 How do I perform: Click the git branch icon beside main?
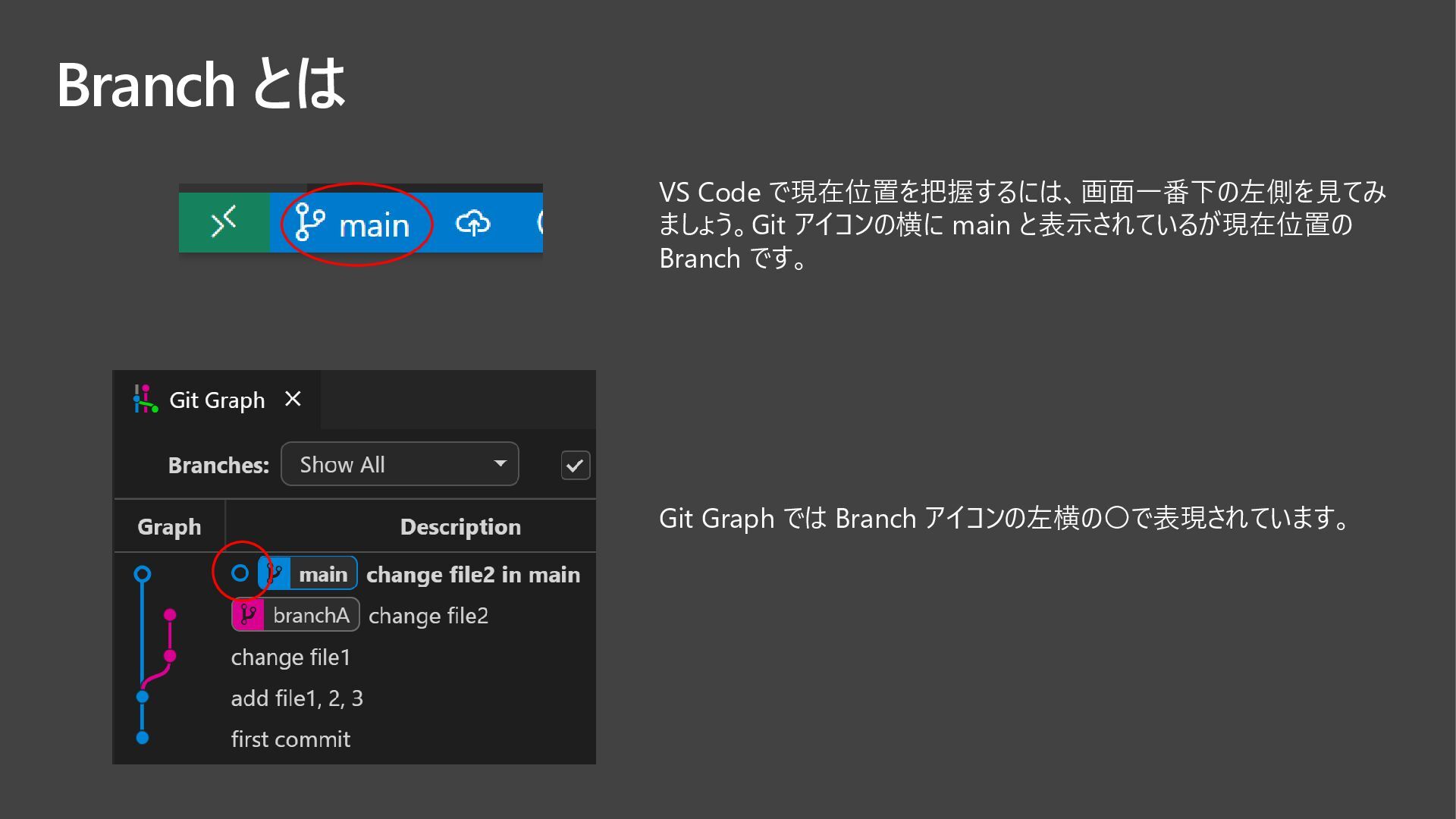tap(309, 222)
